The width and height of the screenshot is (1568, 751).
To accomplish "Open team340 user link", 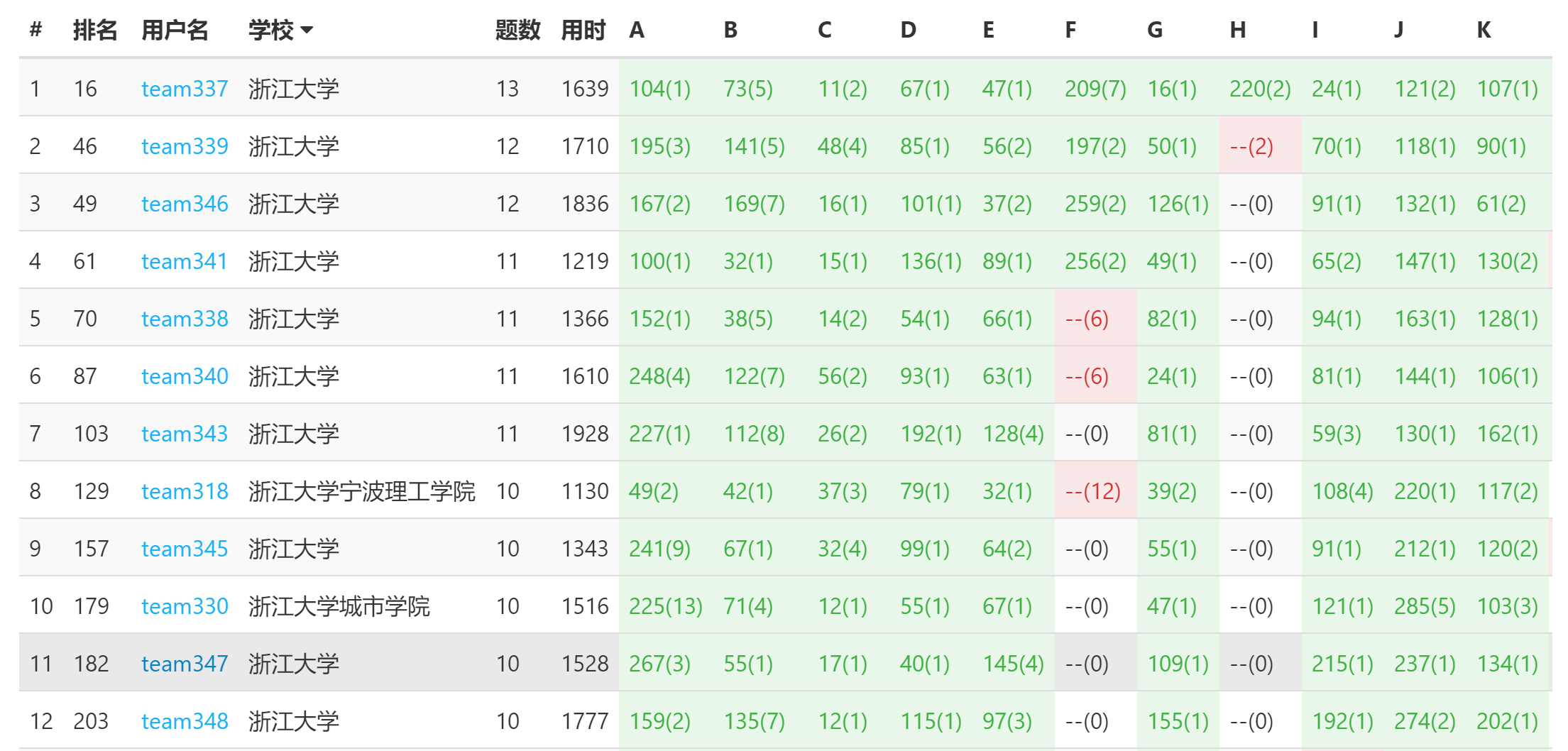I will pyautogui.click(x=185, y=376).
